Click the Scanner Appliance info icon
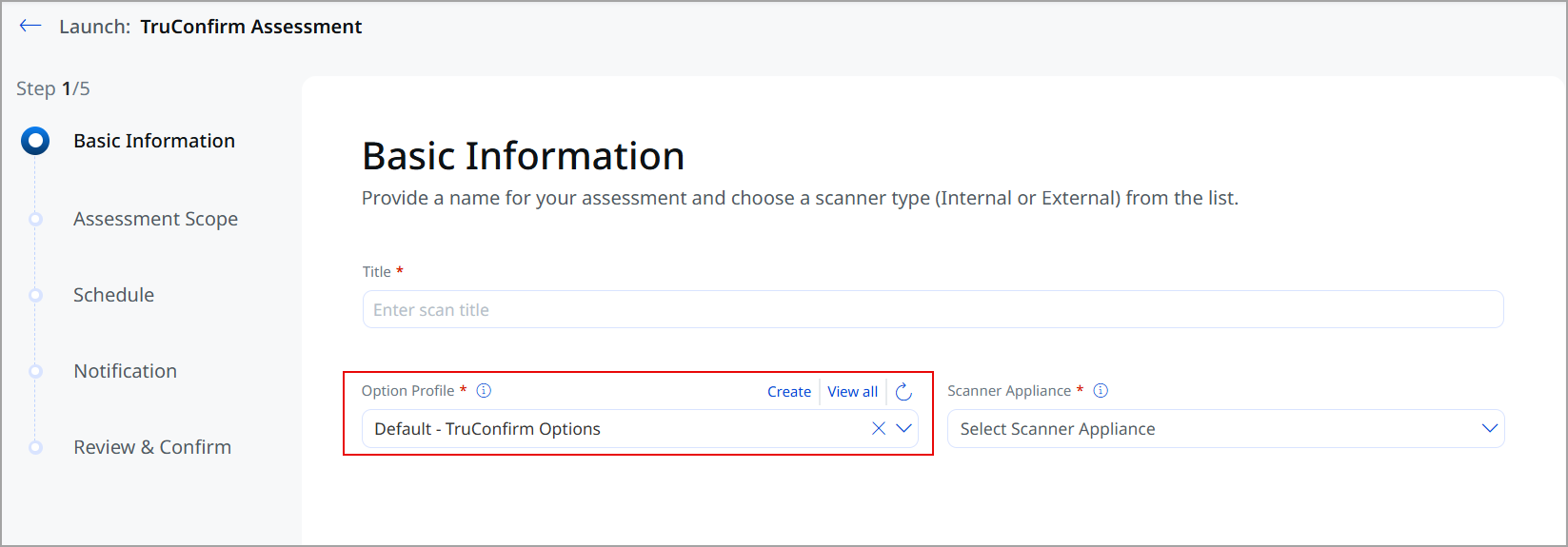 [x=1101, y=390]
